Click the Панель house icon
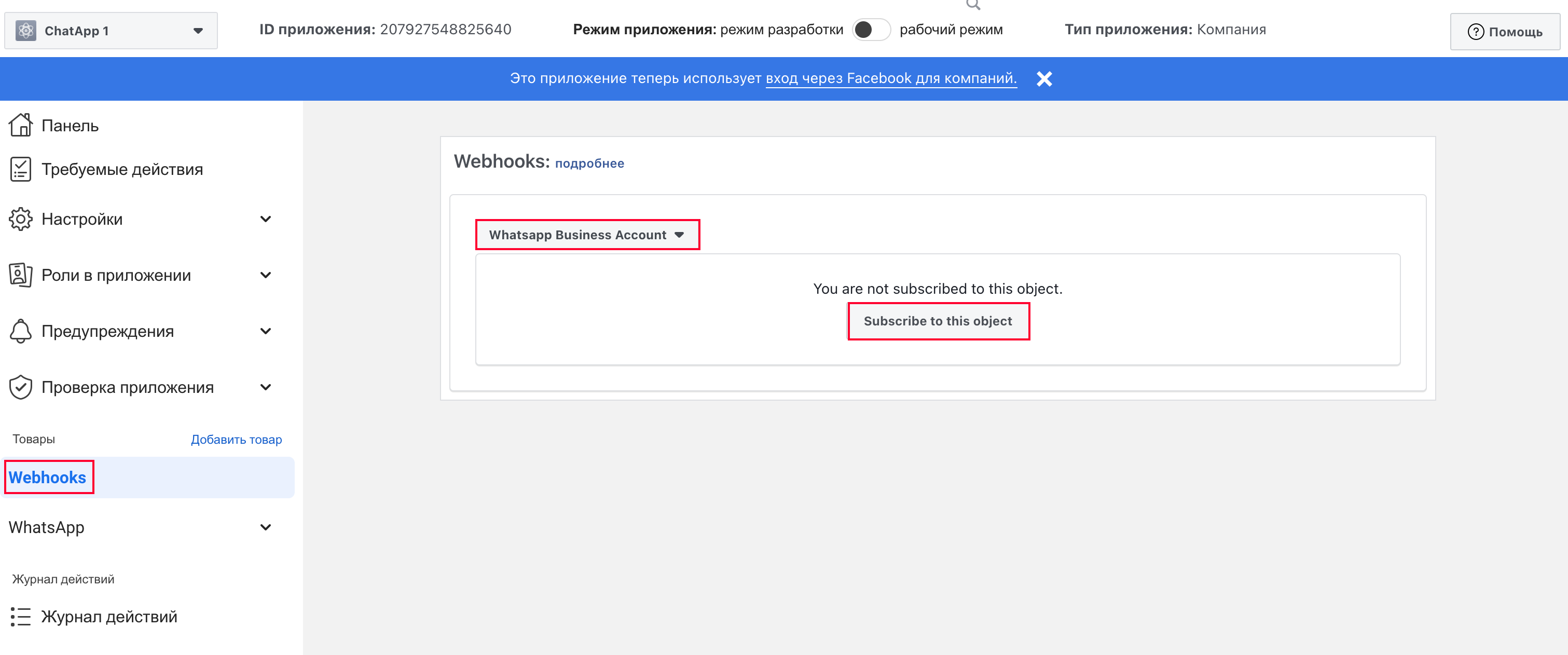Viewport: 1568px width, 655px height. 20,126
